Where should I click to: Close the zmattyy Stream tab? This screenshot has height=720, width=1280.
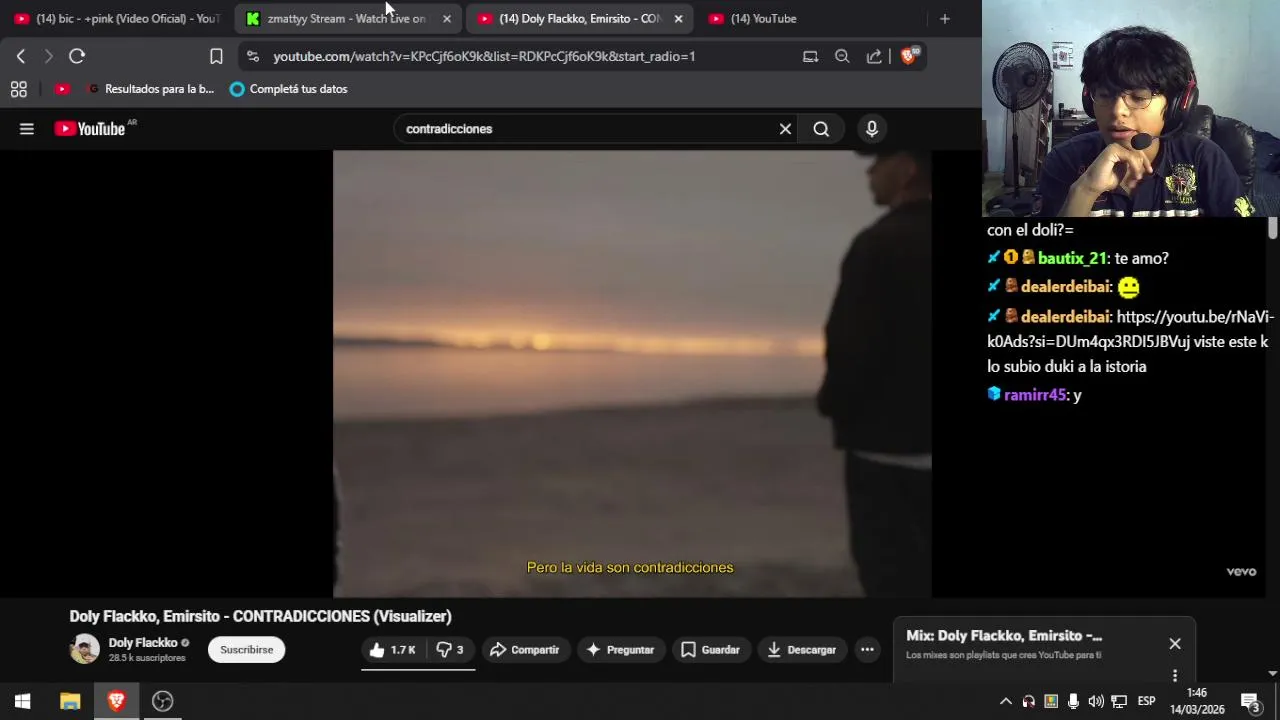point(447,18)
